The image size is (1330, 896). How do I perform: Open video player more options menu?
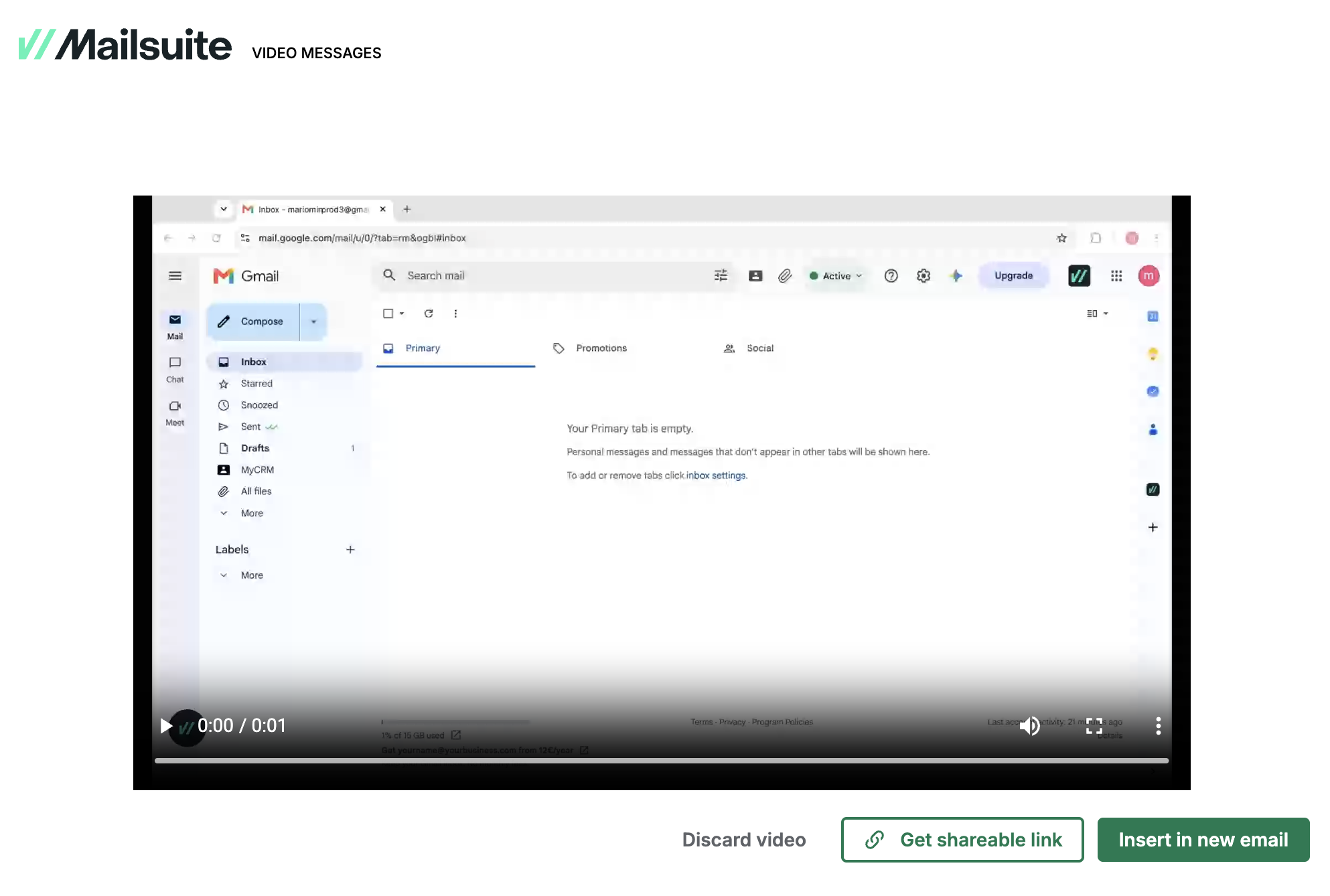coord(1159,726)
